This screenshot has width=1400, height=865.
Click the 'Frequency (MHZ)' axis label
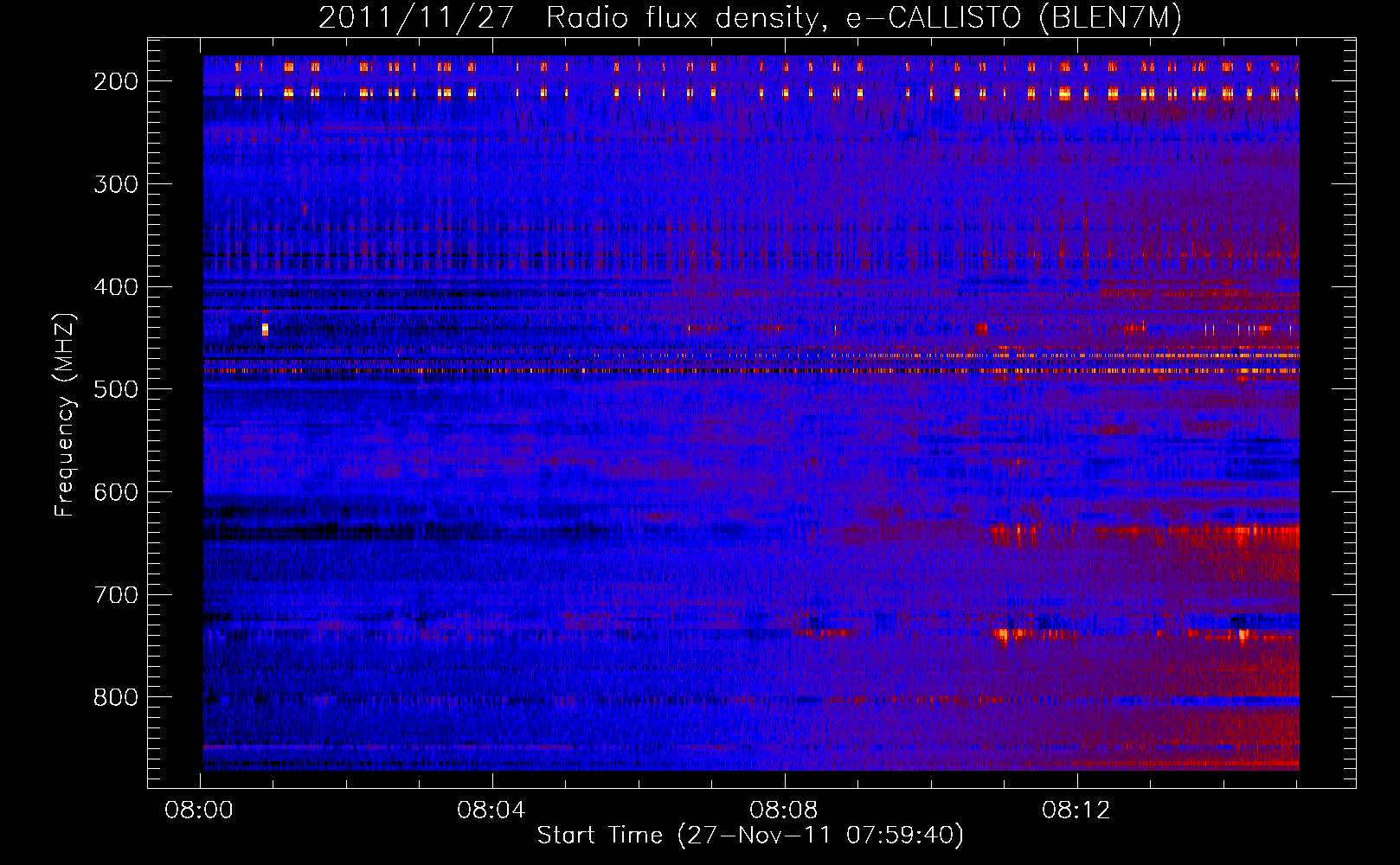click(x=65, y=414)
